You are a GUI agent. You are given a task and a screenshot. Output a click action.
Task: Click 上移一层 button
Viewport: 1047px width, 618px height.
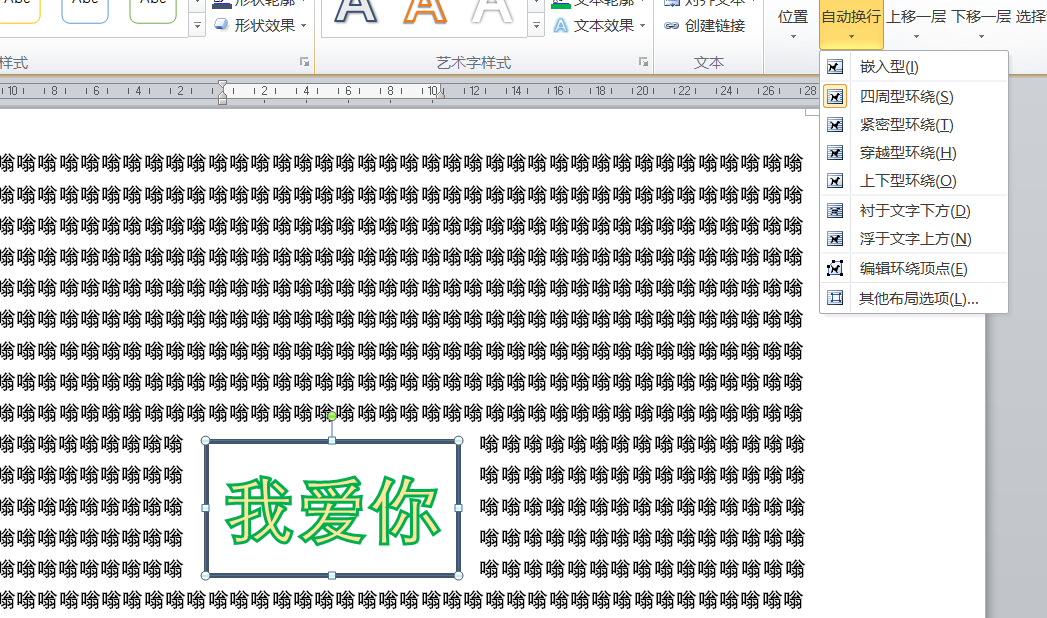[915, 24]
